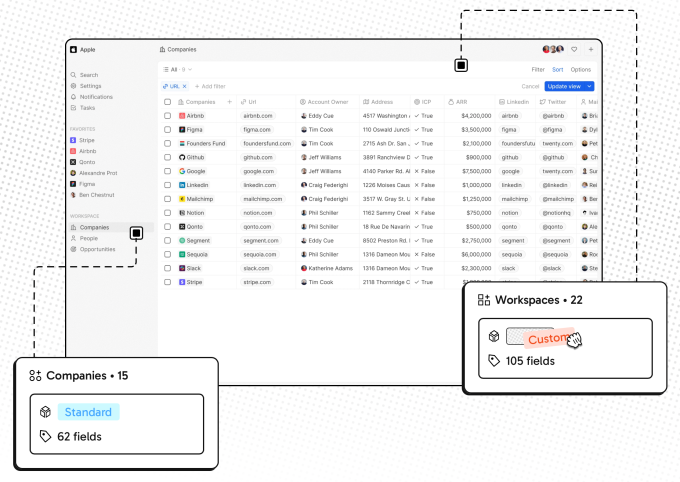Viewport: 680px width, 482px height.
Task: Click the Sort button
Action: coord(558,70)
